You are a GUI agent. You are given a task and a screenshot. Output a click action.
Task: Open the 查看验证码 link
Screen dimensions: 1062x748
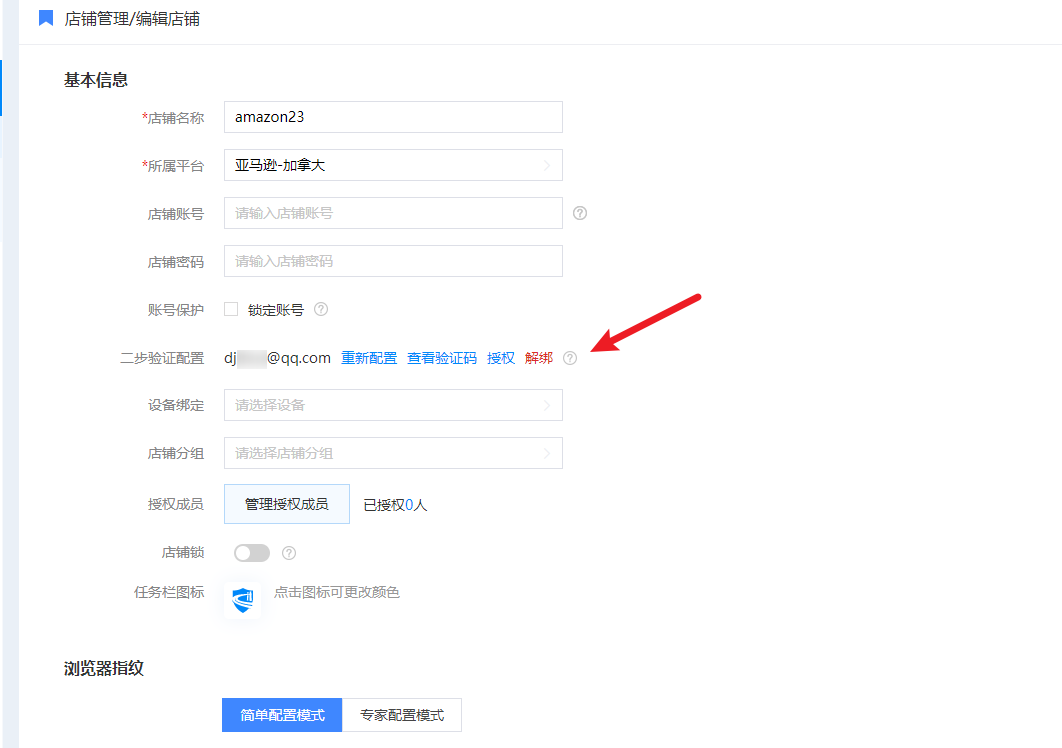442,358
